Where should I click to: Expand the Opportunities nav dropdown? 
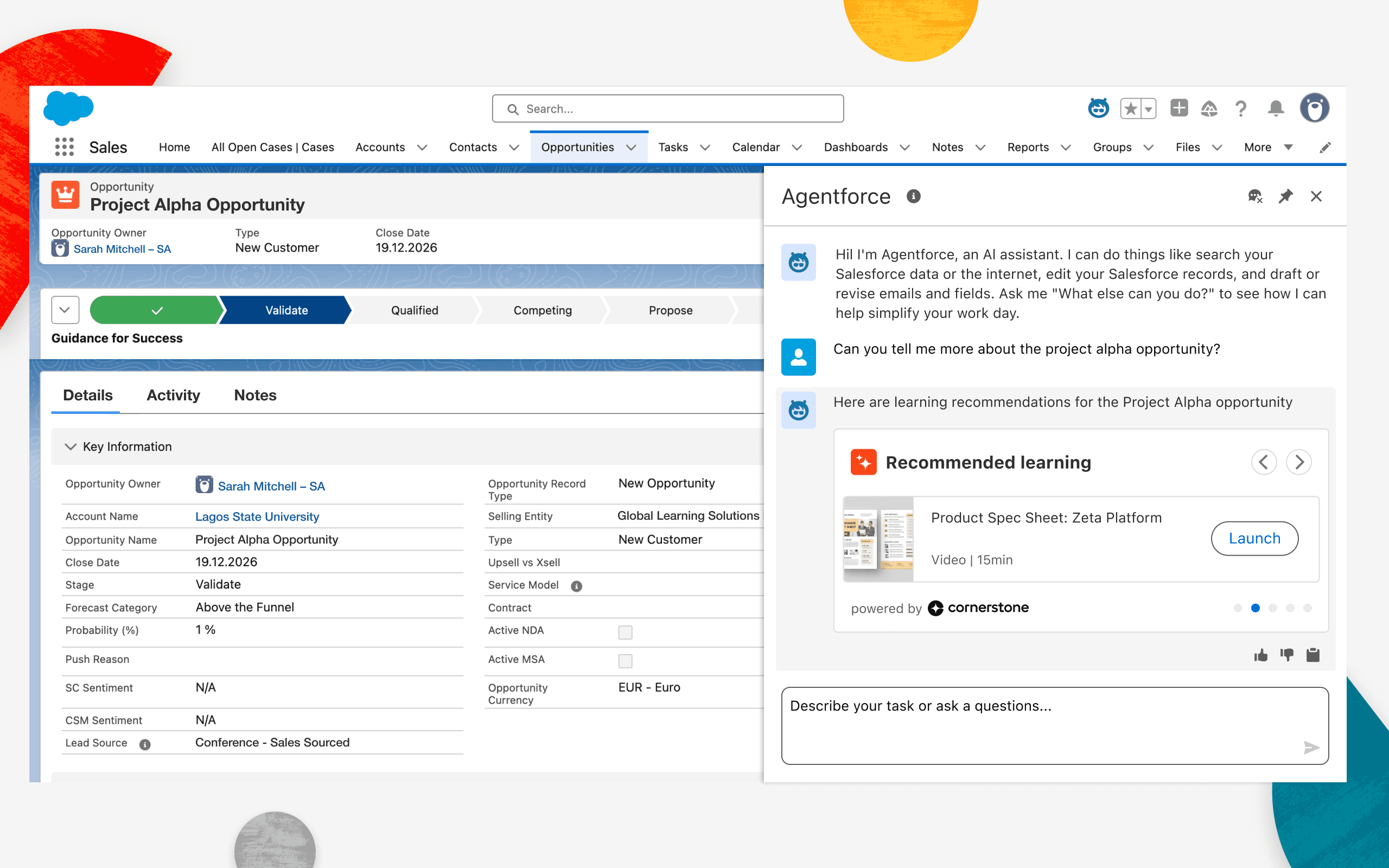[631, 148]
